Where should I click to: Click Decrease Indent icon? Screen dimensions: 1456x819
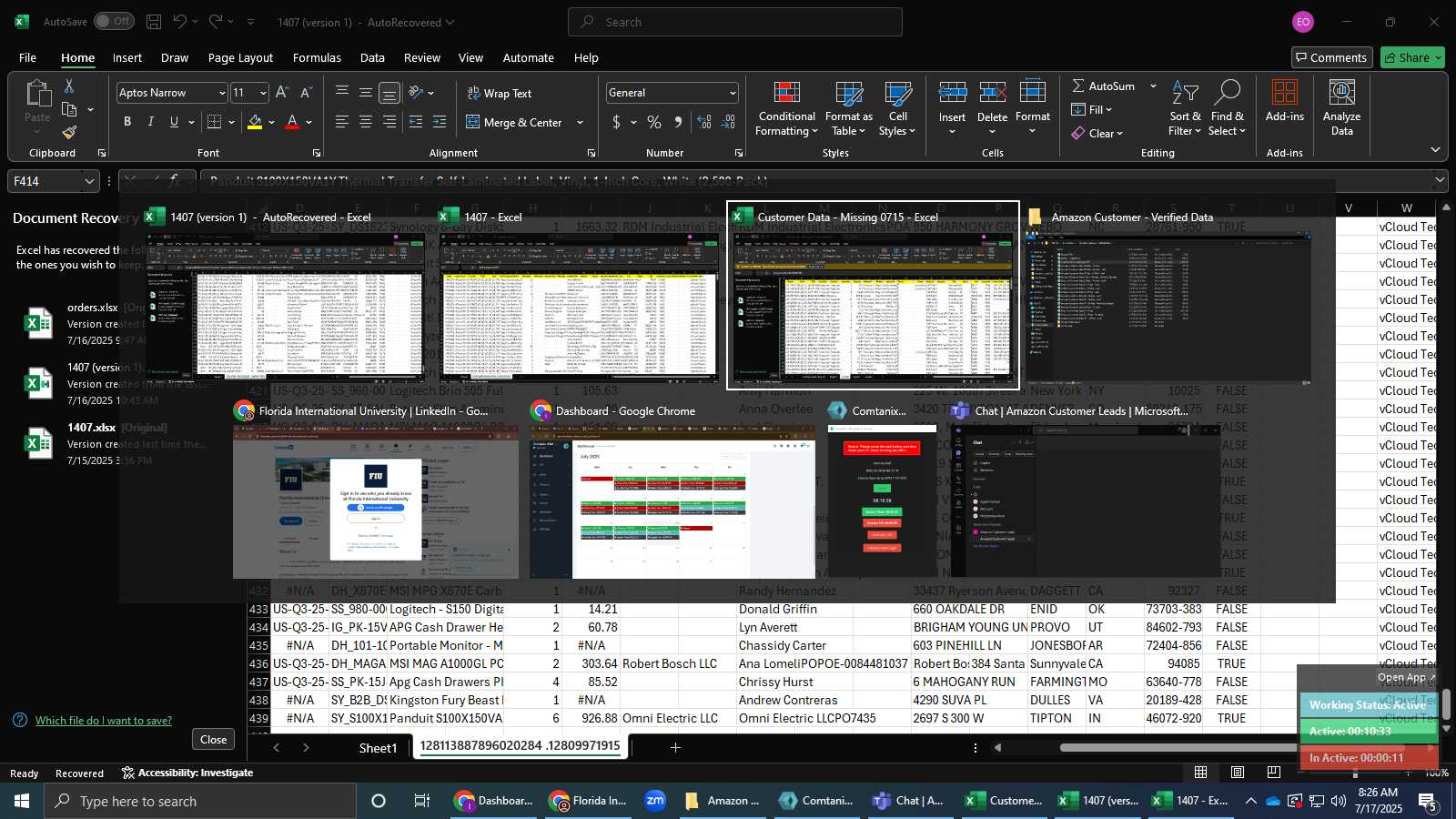[x=416, y=122]
